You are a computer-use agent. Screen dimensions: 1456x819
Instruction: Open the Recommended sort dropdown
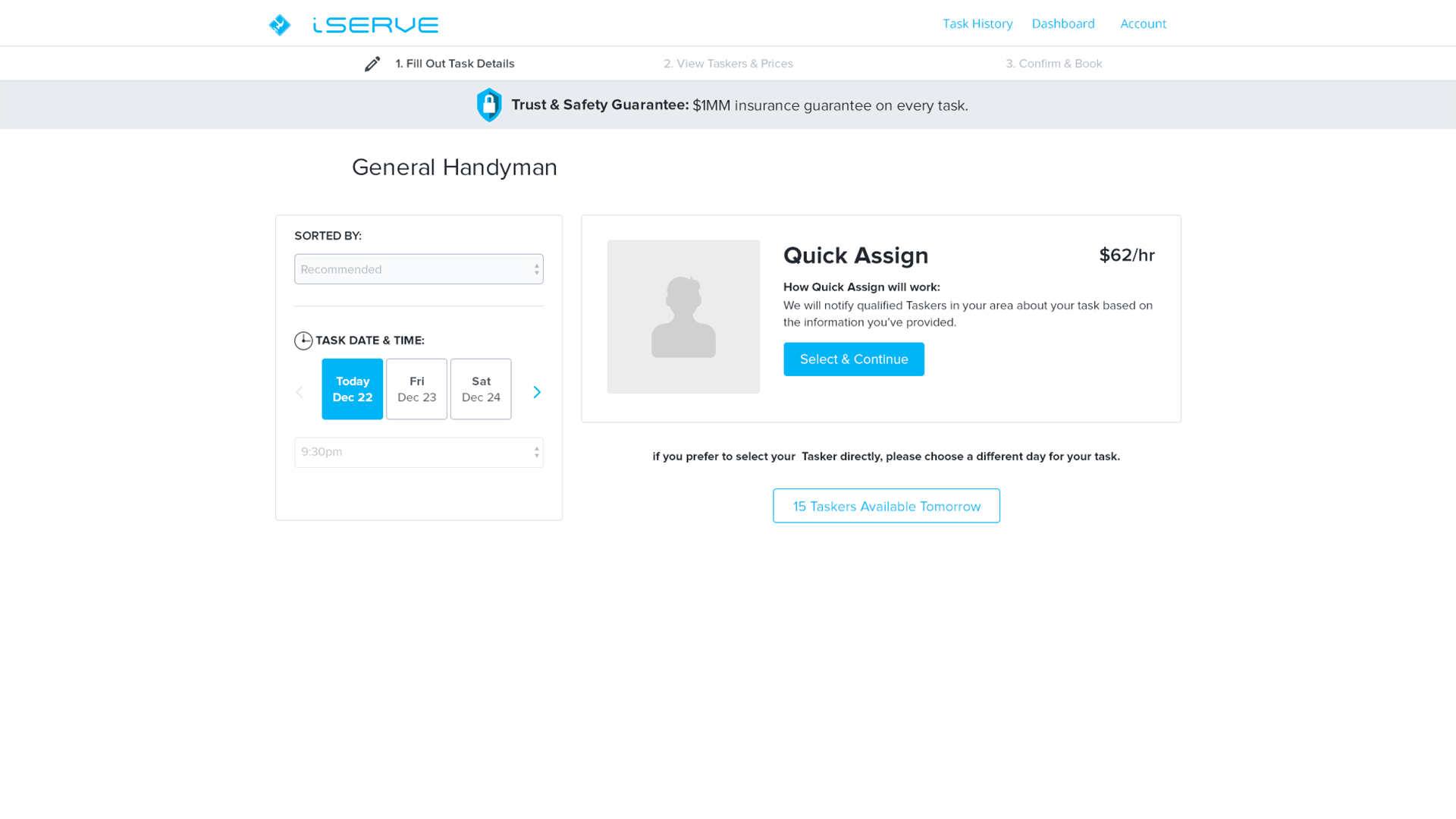point(419,269)
